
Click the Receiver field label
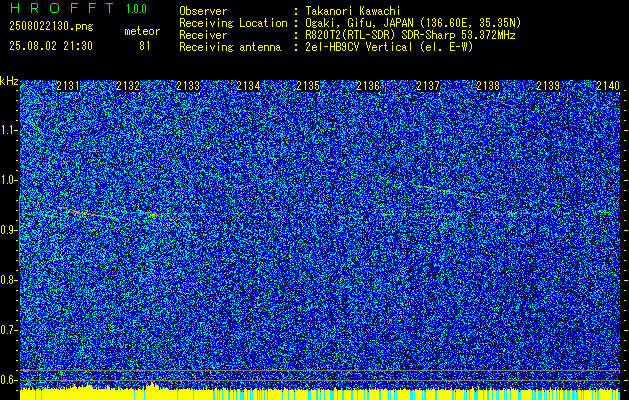[x=203, y=35]
